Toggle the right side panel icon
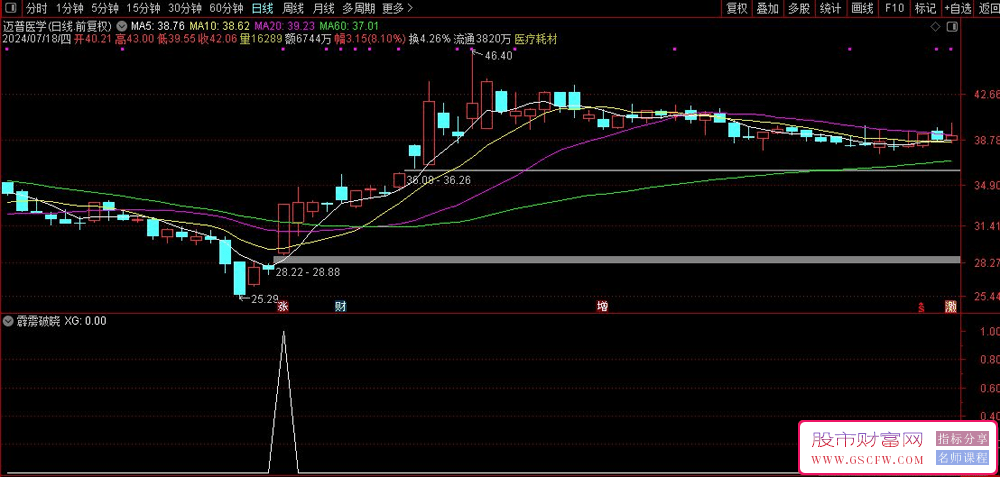This screenshot has height=477, width=1000. click(x=952, y=27)
